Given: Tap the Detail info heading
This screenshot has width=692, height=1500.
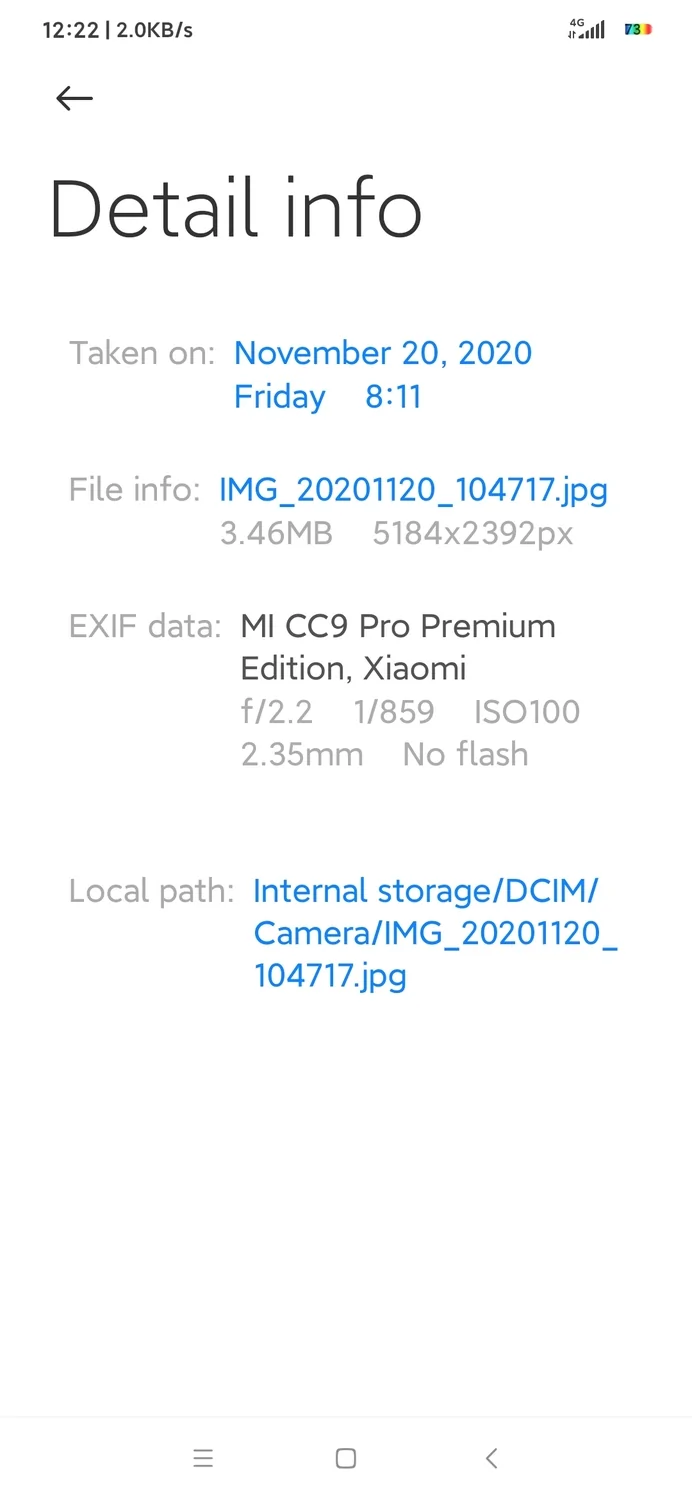Looking at the screenshot, I should pyautogui.click(x=236, y=210).
